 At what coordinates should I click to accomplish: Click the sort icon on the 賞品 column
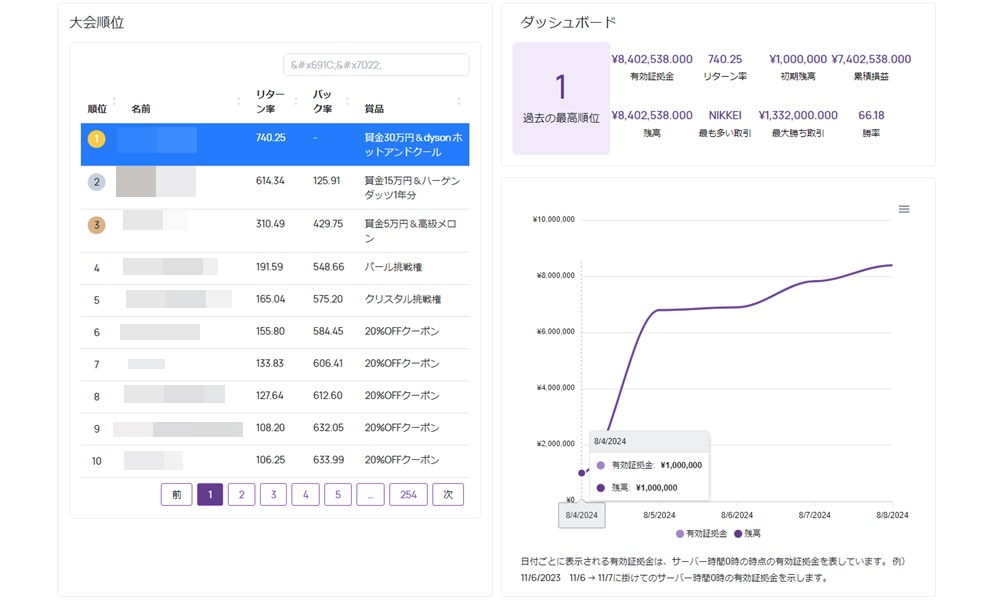tap(459, 102)
